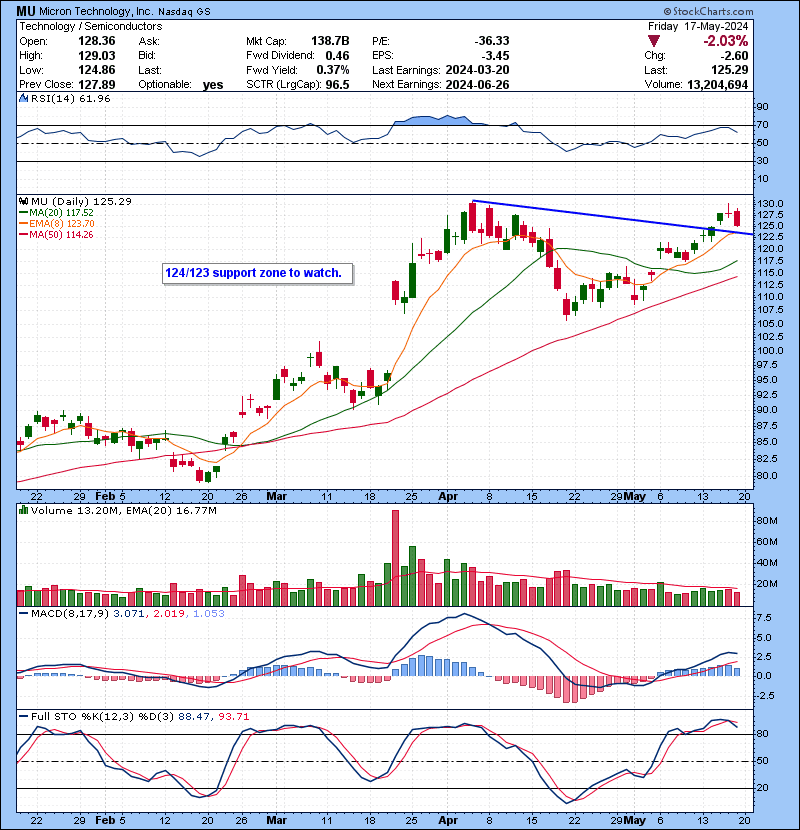
Task: Click the Mar label on the bottom date axis
Action: click(x=276, y=820)
